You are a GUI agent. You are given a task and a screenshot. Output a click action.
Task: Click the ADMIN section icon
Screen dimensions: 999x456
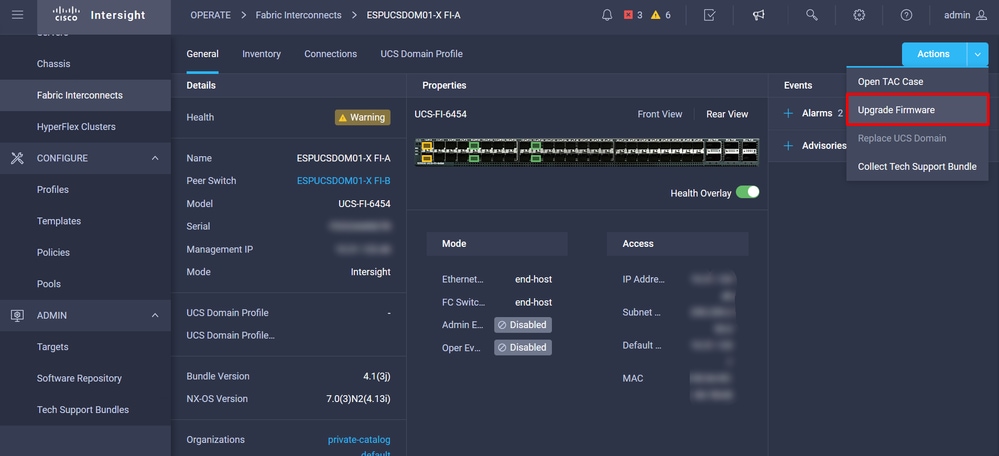coord(17,315)
